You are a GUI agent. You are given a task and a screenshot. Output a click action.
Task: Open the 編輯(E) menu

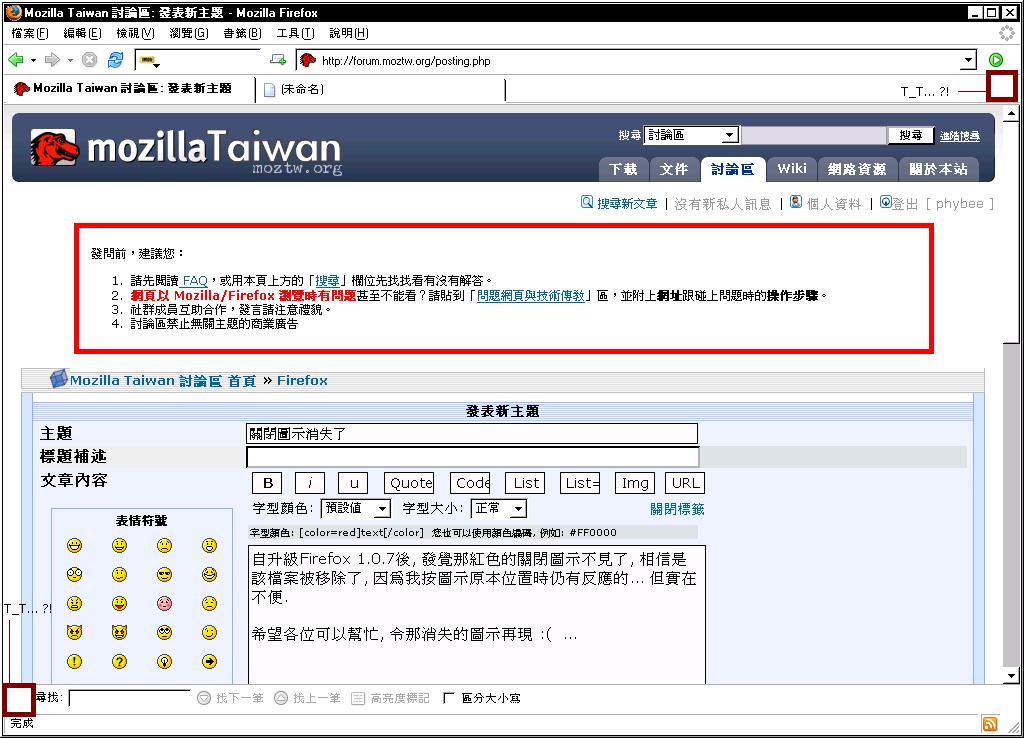click(x=82, y=33)
